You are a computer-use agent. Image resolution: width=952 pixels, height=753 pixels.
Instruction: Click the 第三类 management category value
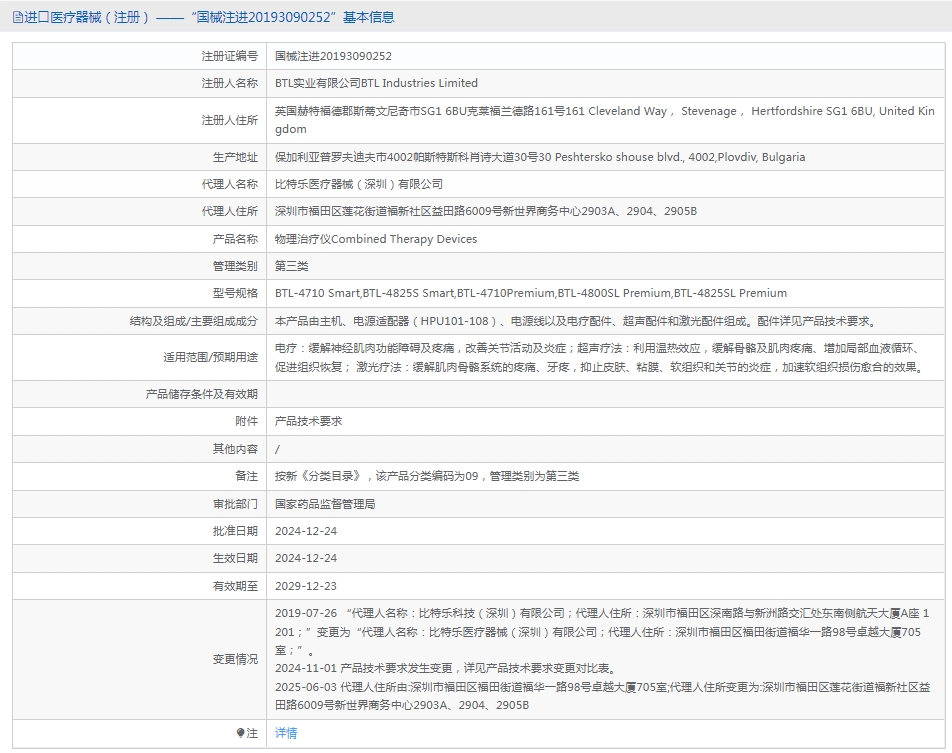pyautogui.click(x=292, y=266)
